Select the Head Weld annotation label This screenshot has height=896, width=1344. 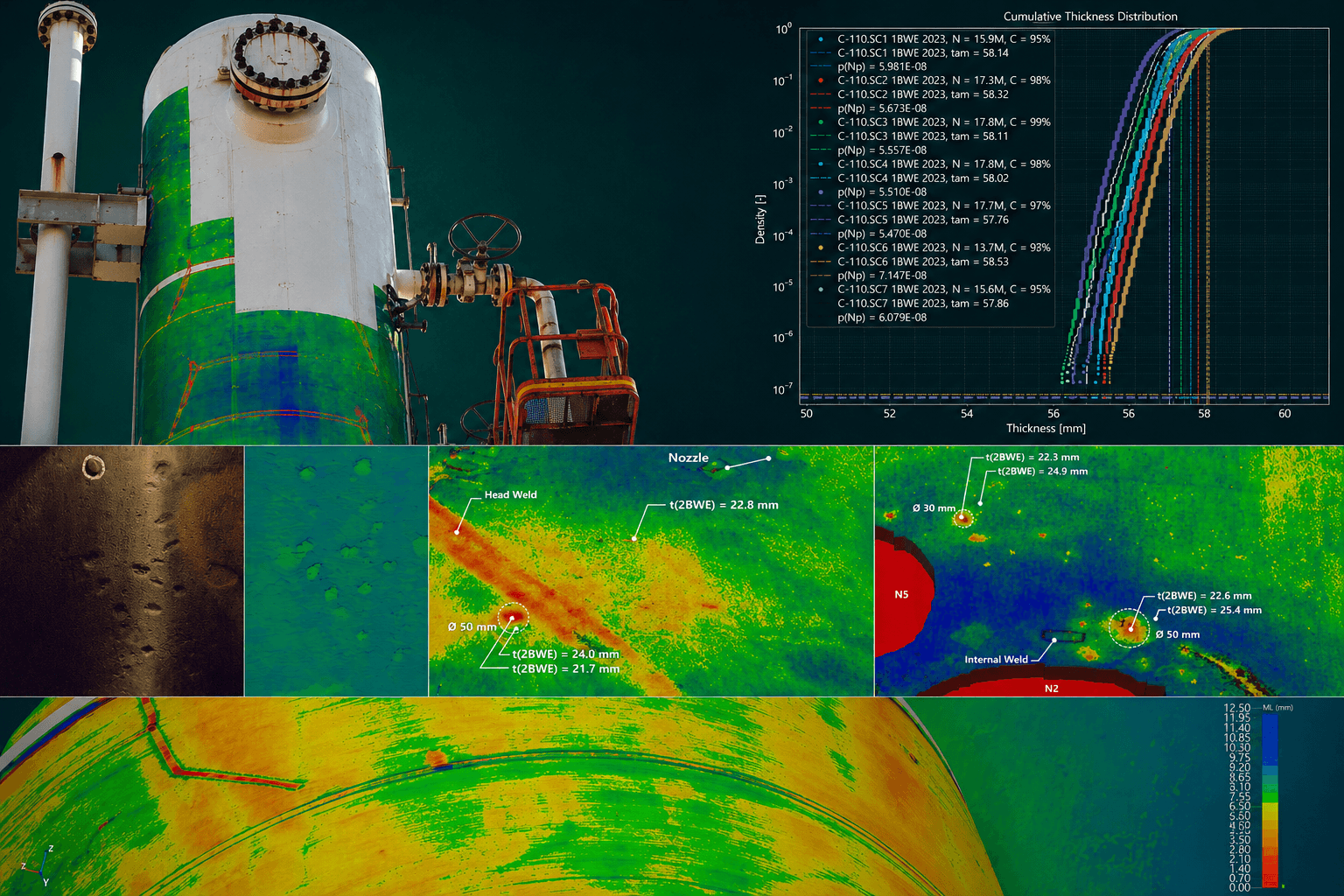[x=511, y=495]
